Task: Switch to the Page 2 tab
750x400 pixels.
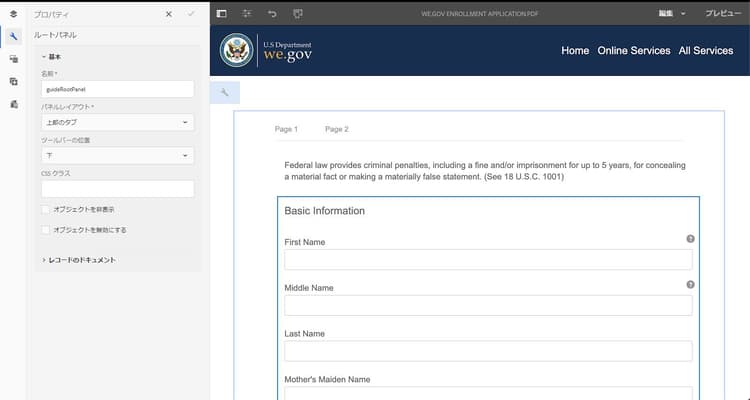Action: 337,129
